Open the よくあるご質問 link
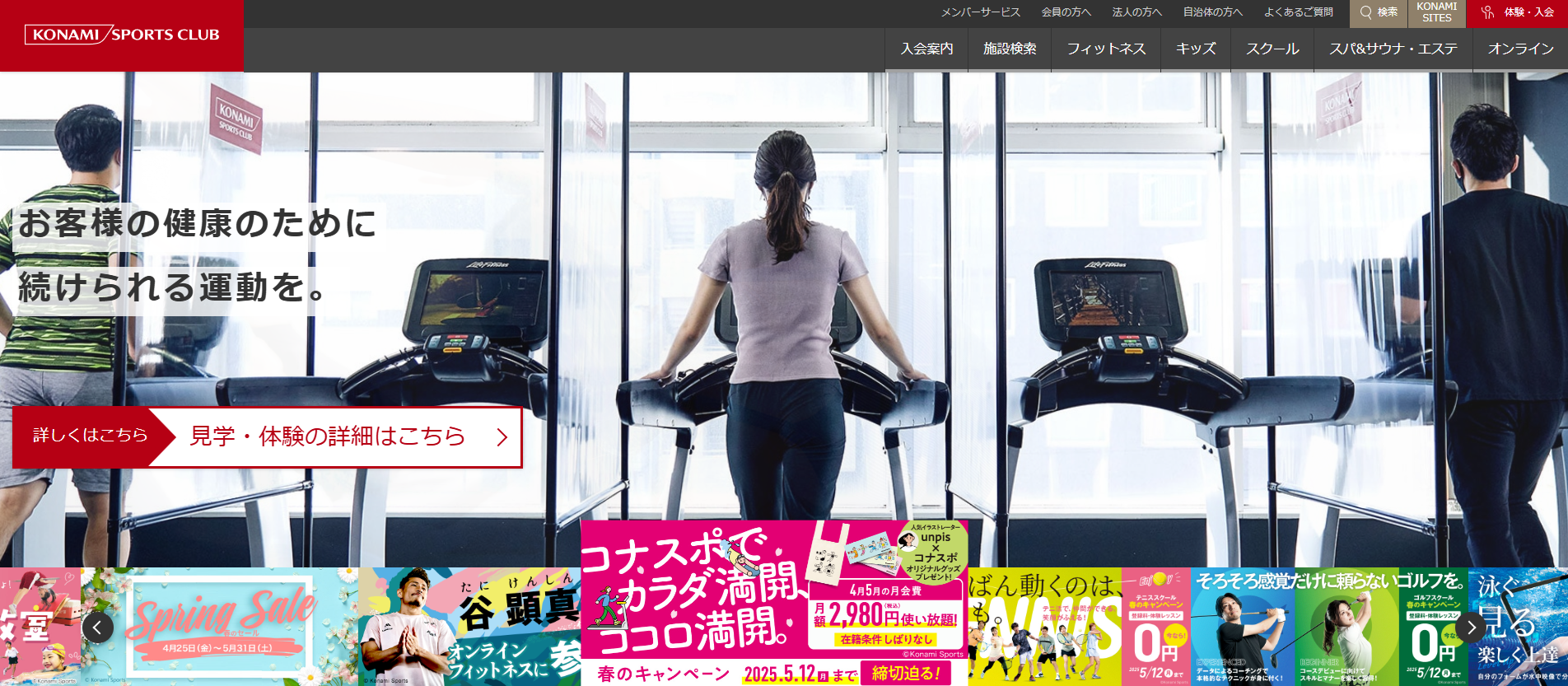 [1299, 12]
